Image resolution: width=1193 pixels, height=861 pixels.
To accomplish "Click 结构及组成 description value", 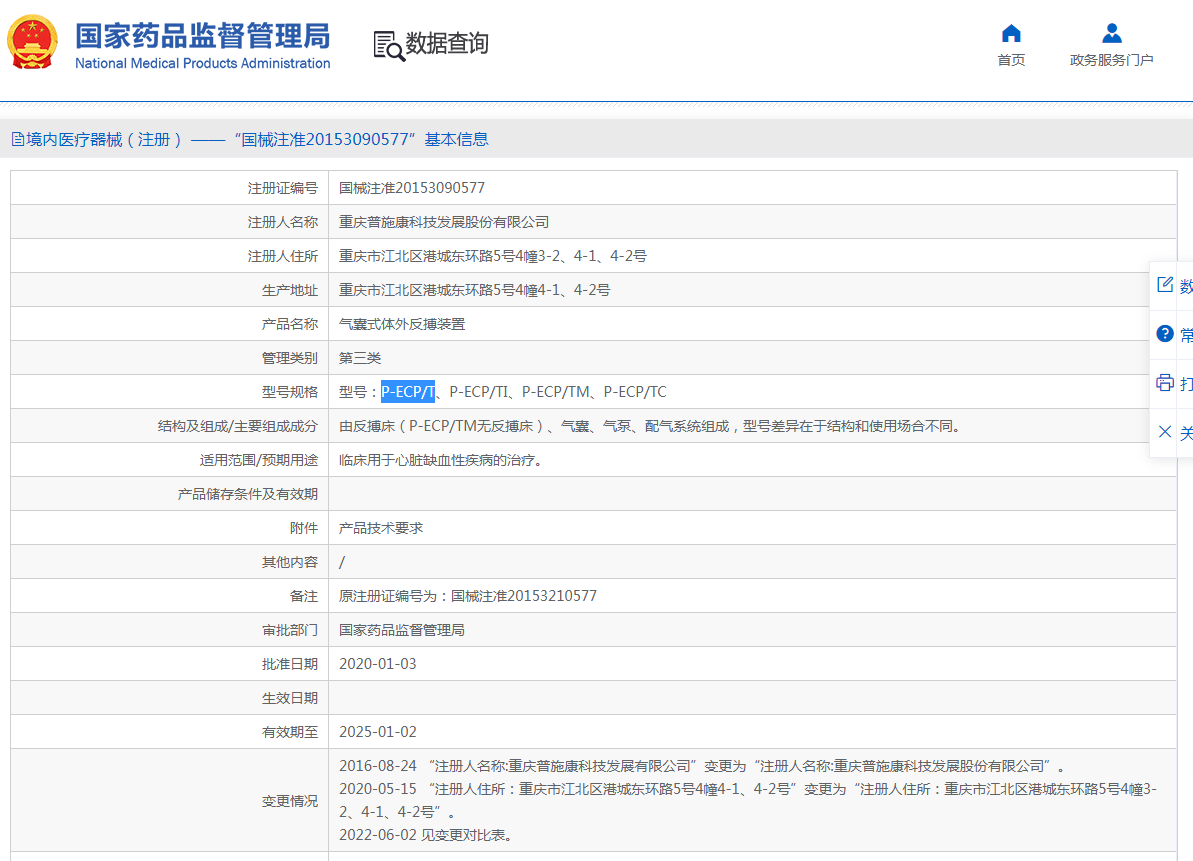I will (x=651, y=426).
